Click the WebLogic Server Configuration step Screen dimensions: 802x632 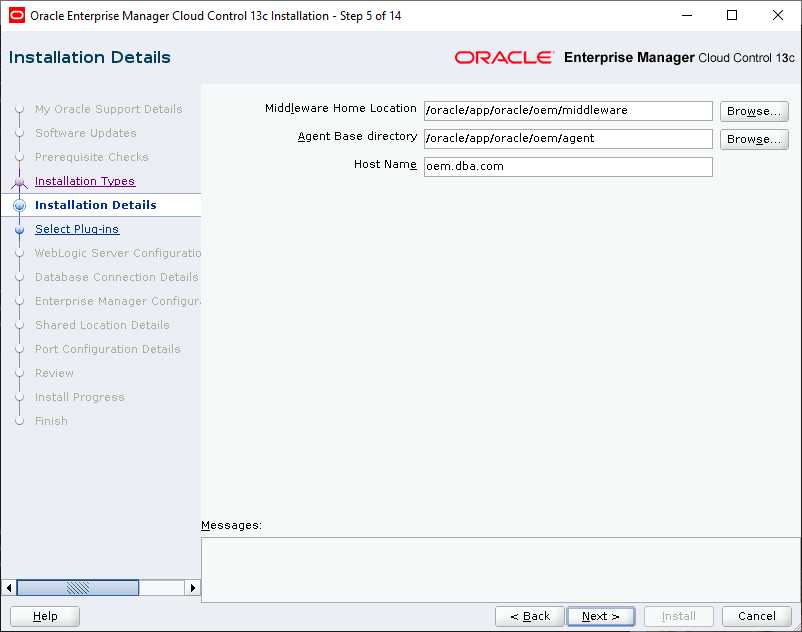click(x=118, y=253)
